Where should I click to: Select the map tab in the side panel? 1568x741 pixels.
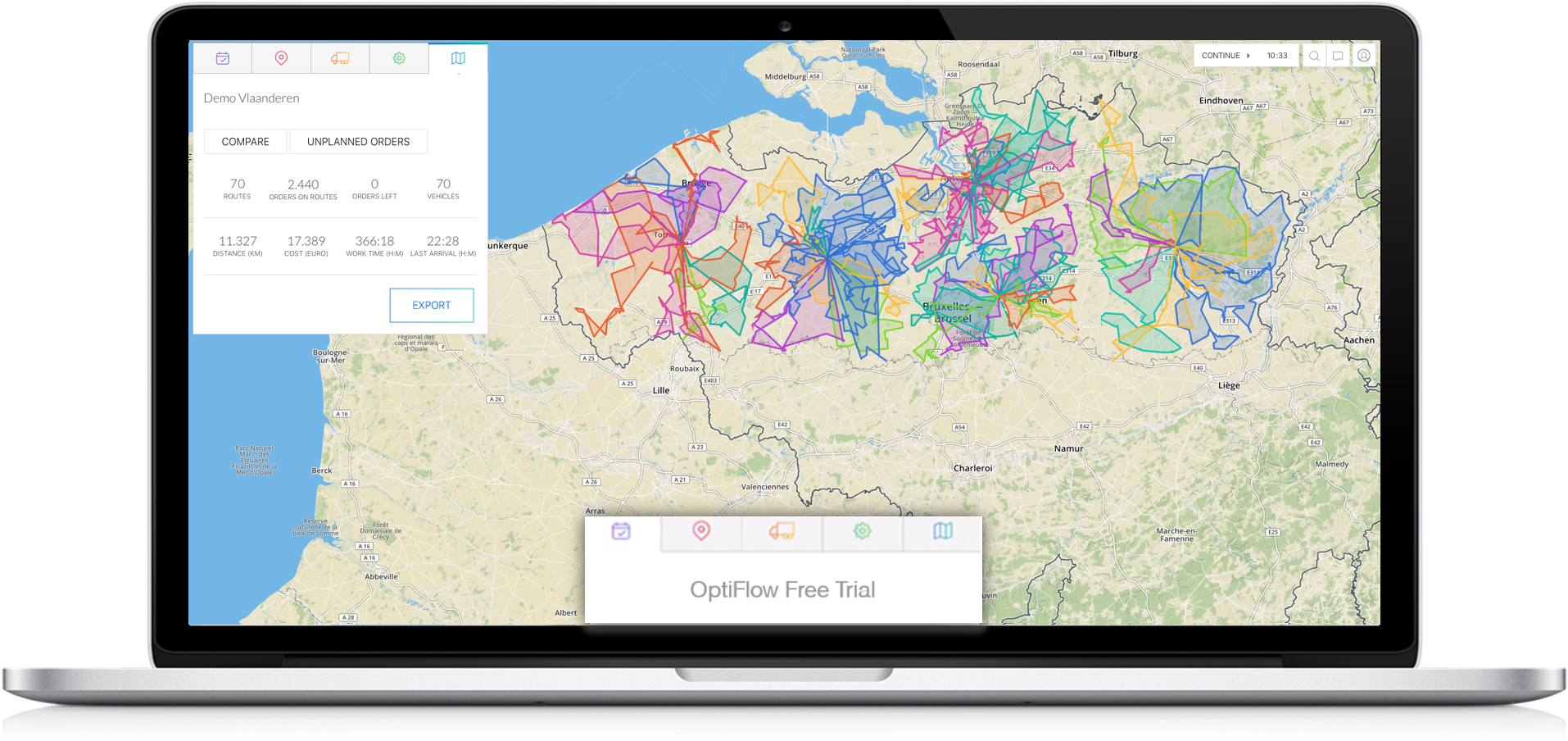pyautogui.click(x=458, y=58)
